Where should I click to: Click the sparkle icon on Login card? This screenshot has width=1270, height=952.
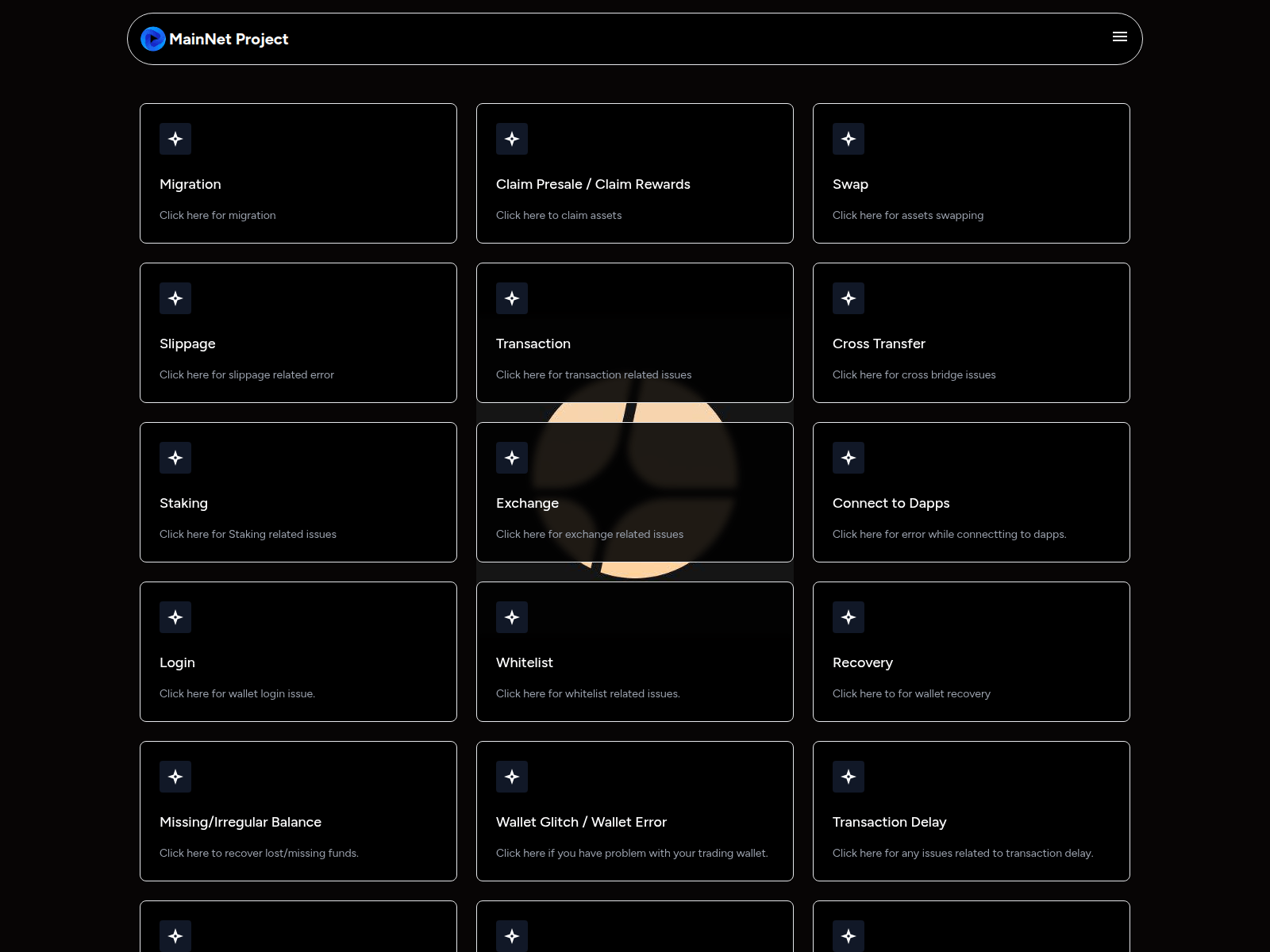(175, 617)
